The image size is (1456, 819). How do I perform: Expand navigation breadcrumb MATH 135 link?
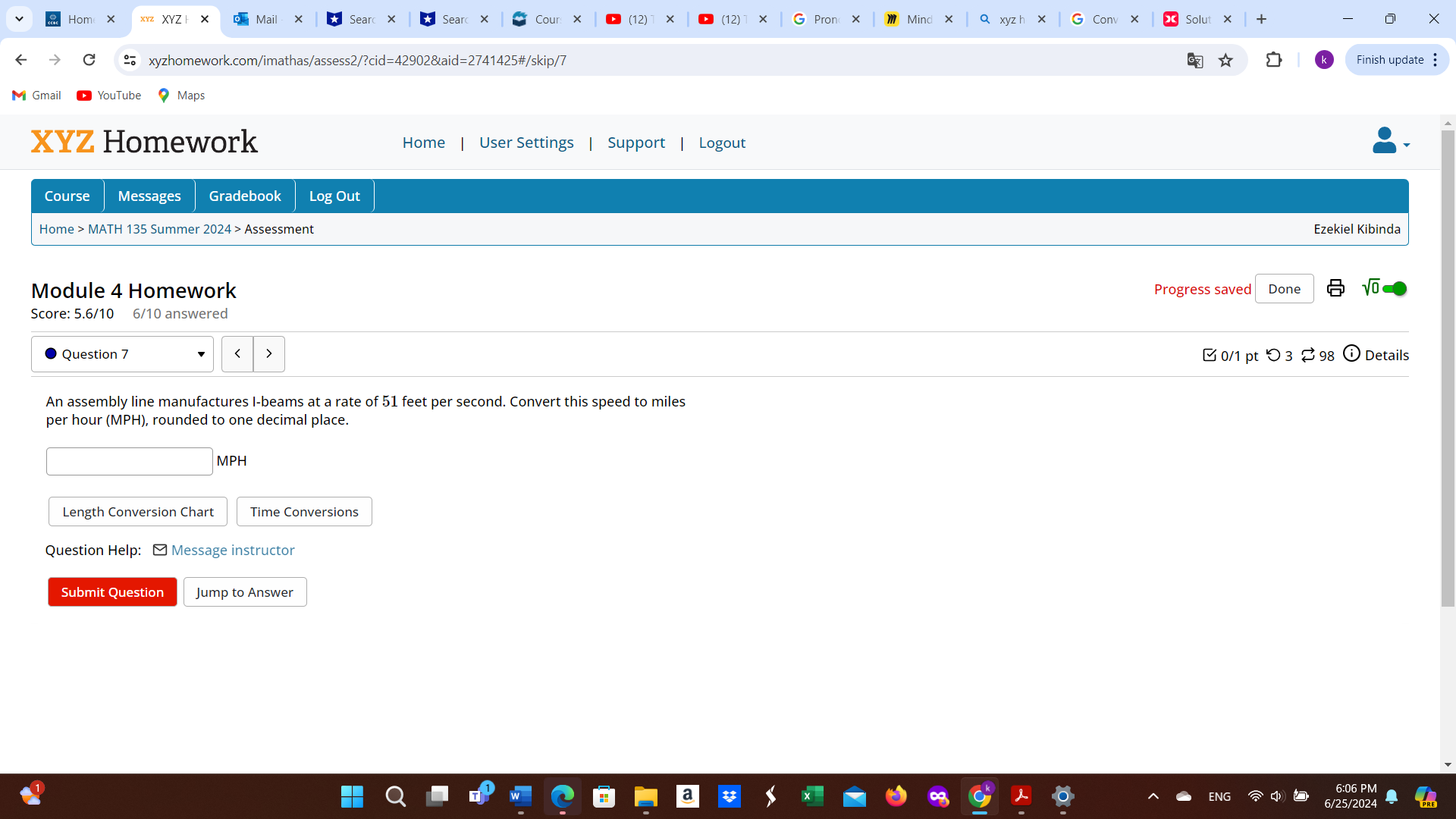coord(159,229)
